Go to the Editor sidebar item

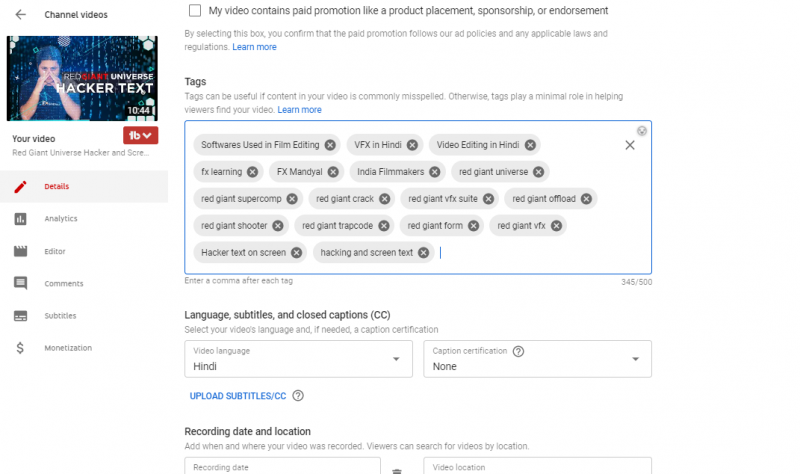(x=55, y=251)
